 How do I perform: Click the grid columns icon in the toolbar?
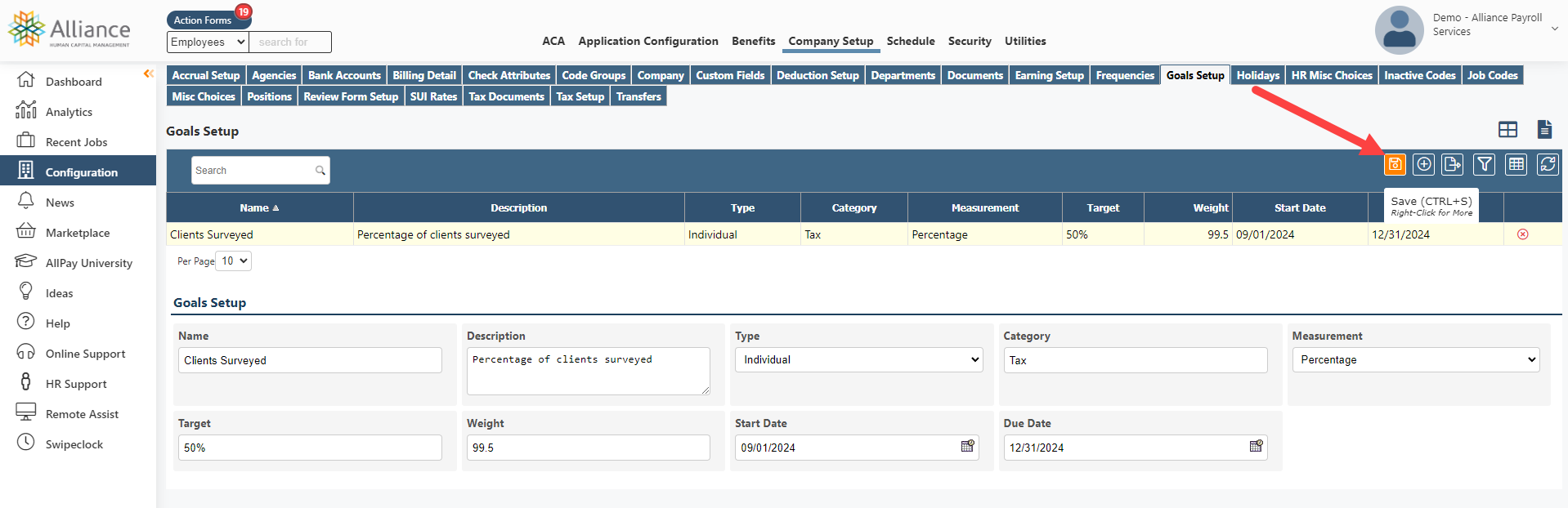tap(1516, 164)
